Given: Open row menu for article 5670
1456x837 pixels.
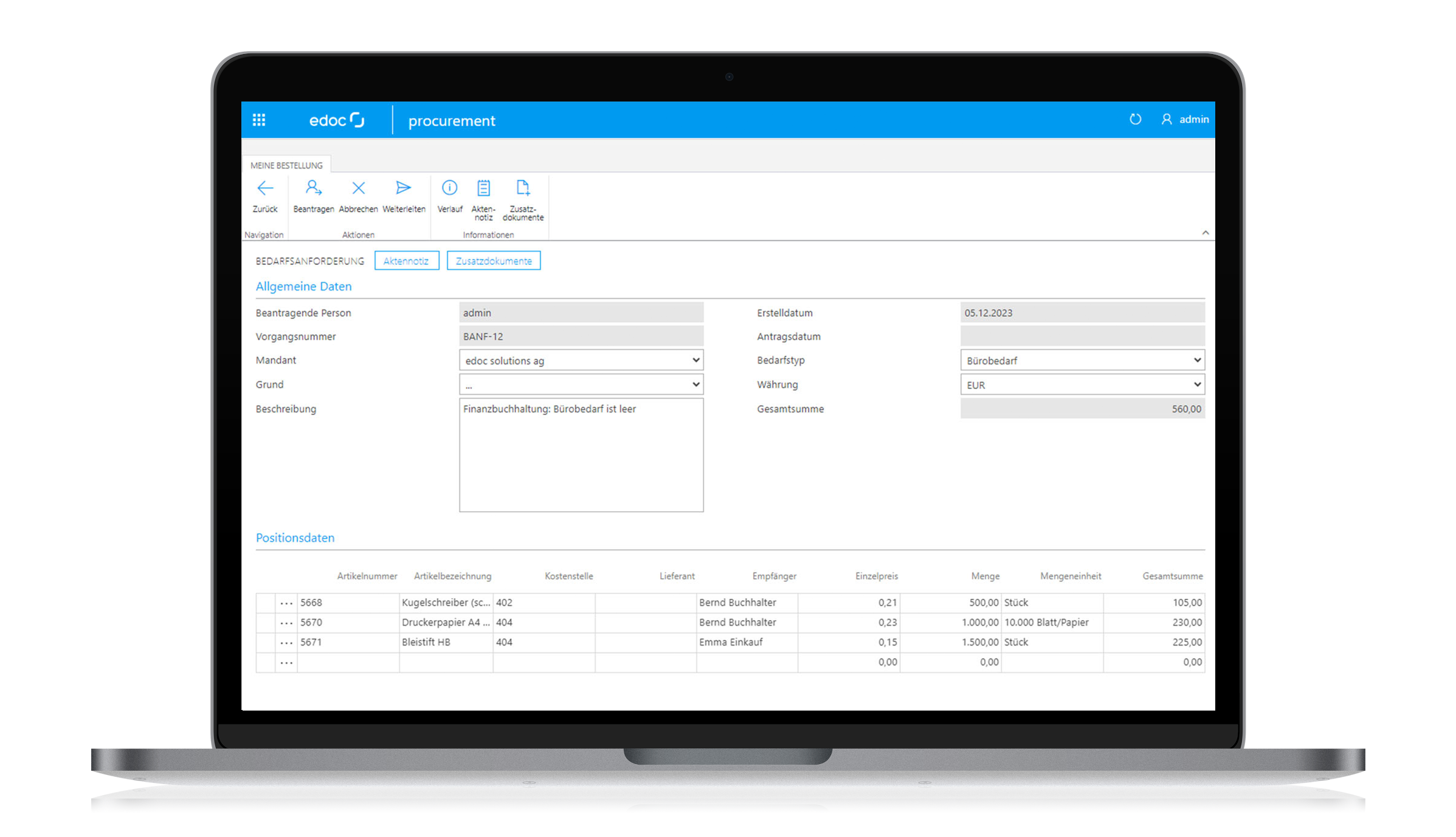Looking at the screenshot, I should [286, 623].
